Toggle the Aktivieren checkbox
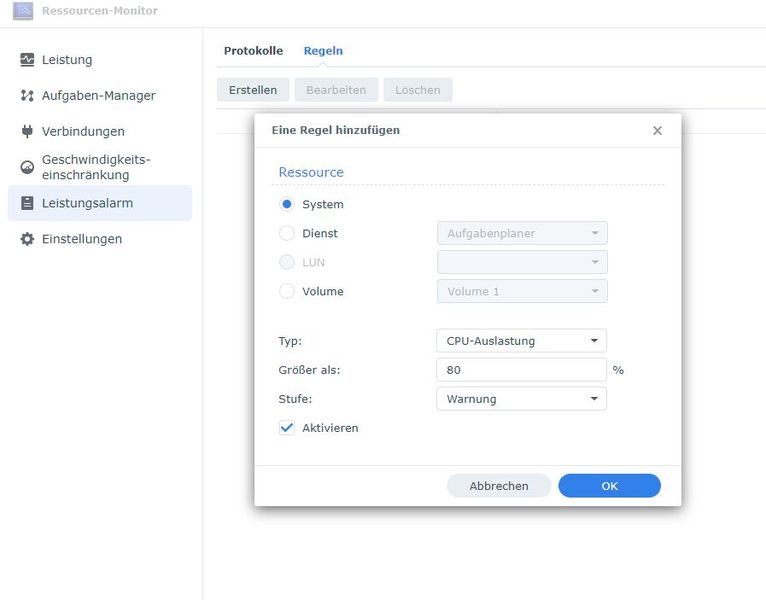766x600 pixels. [287, 428]
